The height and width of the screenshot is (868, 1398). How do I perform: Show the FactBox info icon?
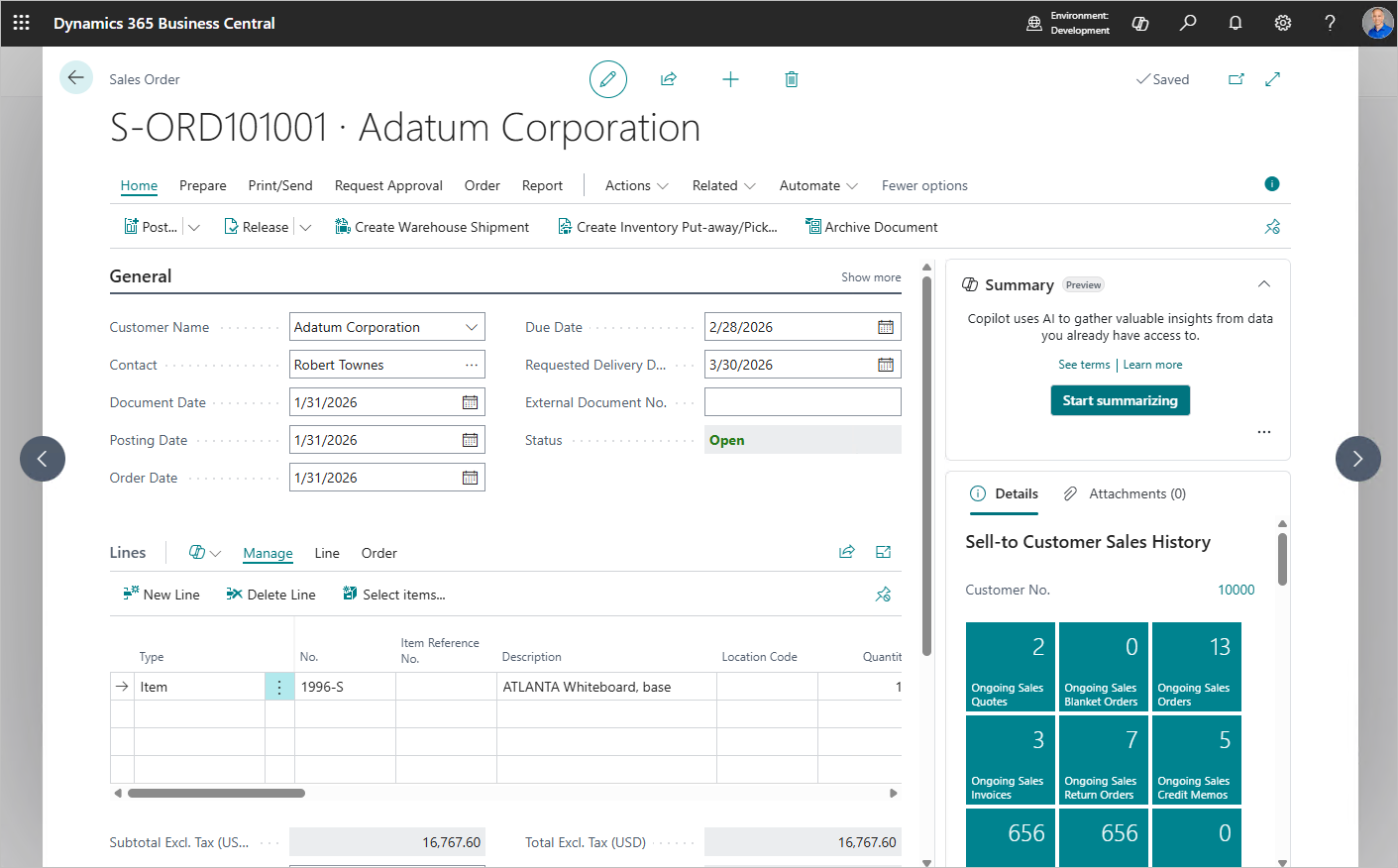(x=1272, y=184)
